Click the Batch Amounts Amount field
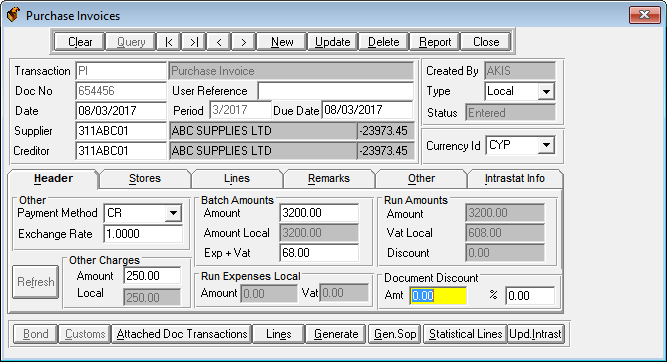The width and height of the screenshot is (667, 362). (x=319, y=213)
